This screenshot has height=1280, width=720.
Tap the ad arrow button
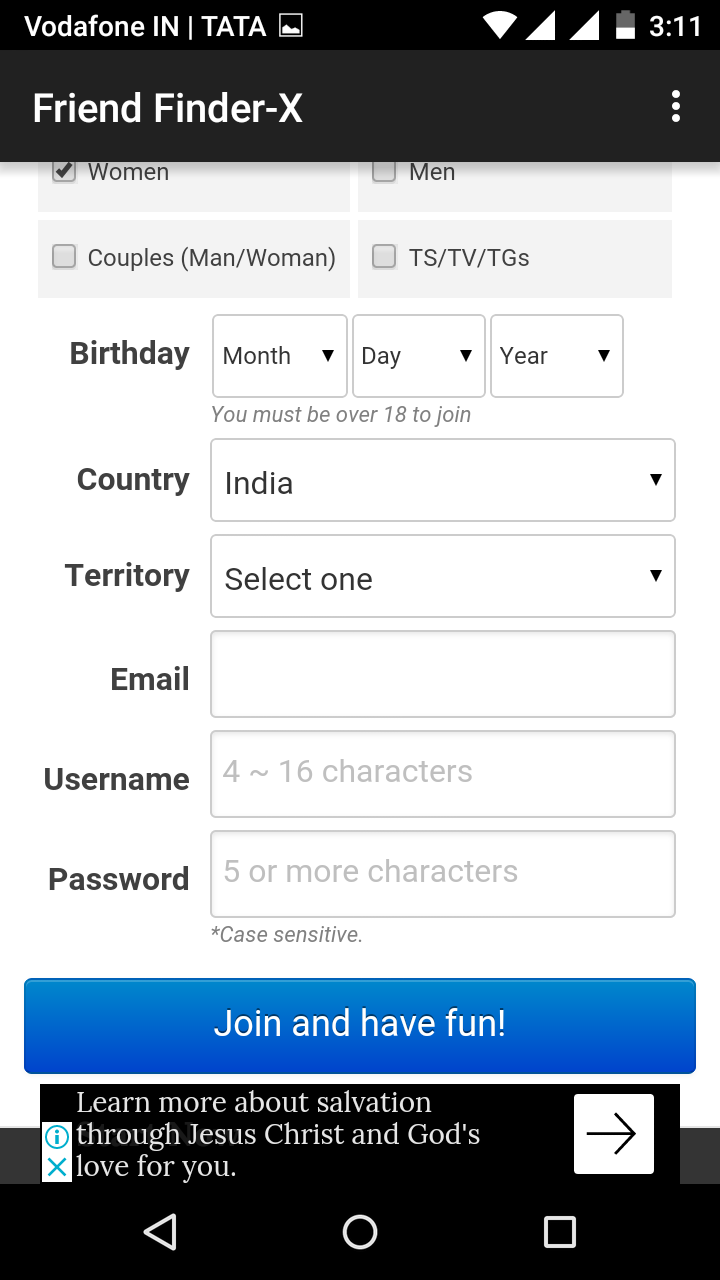(613, 1134)
